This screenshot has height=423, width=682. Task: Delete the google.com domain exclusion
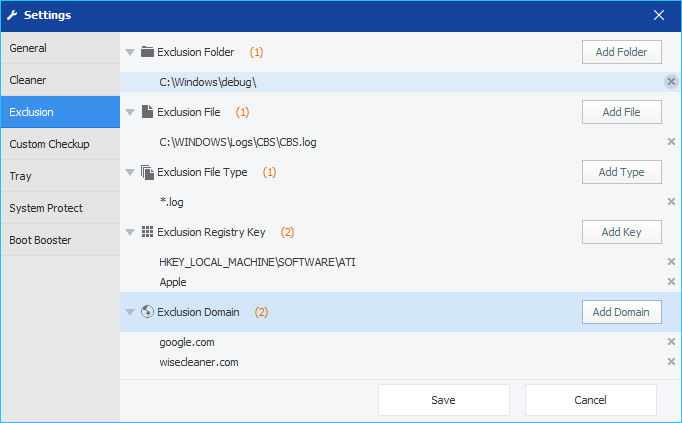click(x=671, y=342)
